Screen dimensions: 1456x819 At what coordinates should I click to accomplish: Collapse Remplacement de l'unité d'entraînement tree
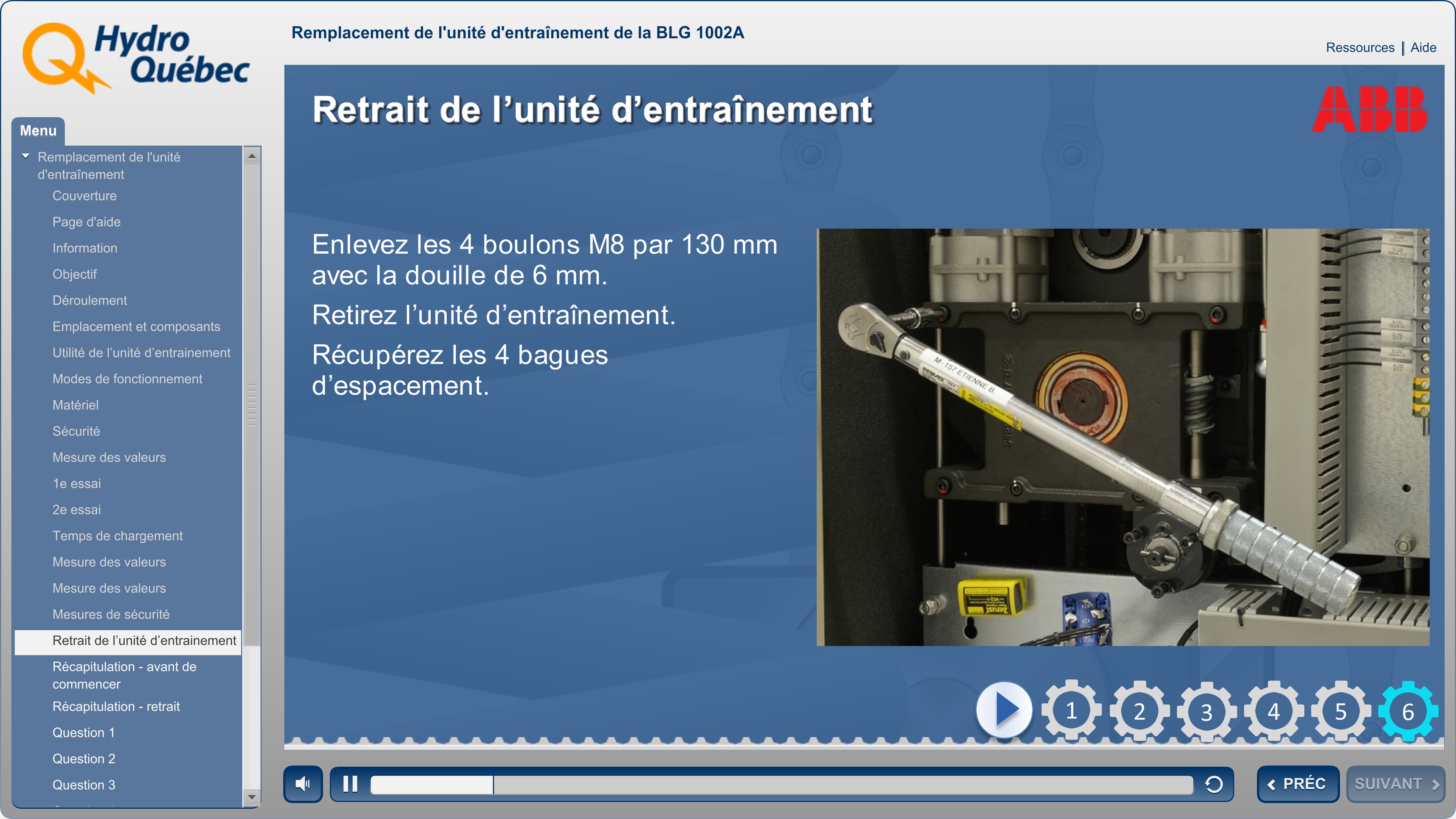[25, 157]
